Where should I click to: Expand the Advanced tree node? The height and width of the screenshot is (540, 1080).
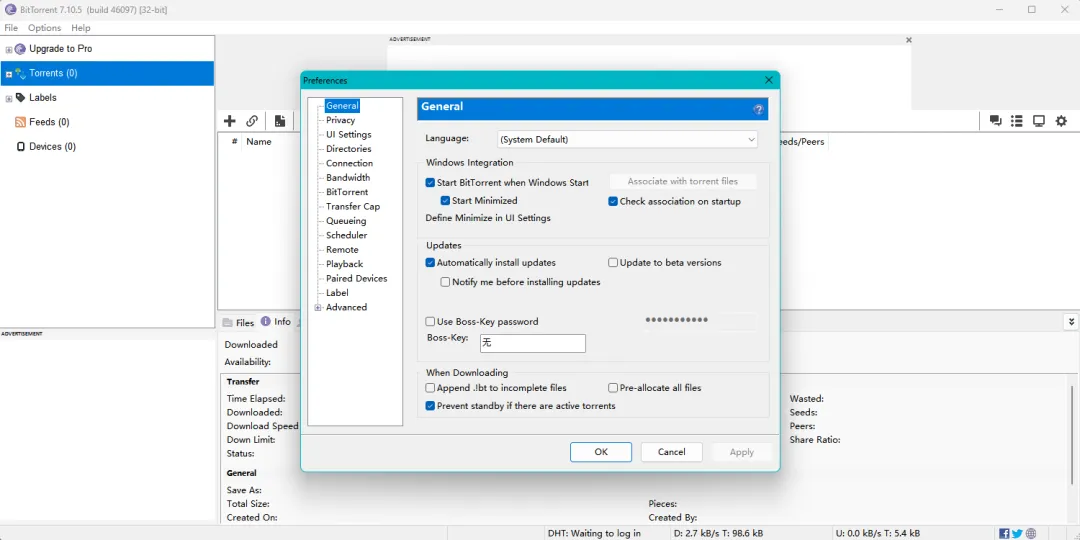point(318,308)
